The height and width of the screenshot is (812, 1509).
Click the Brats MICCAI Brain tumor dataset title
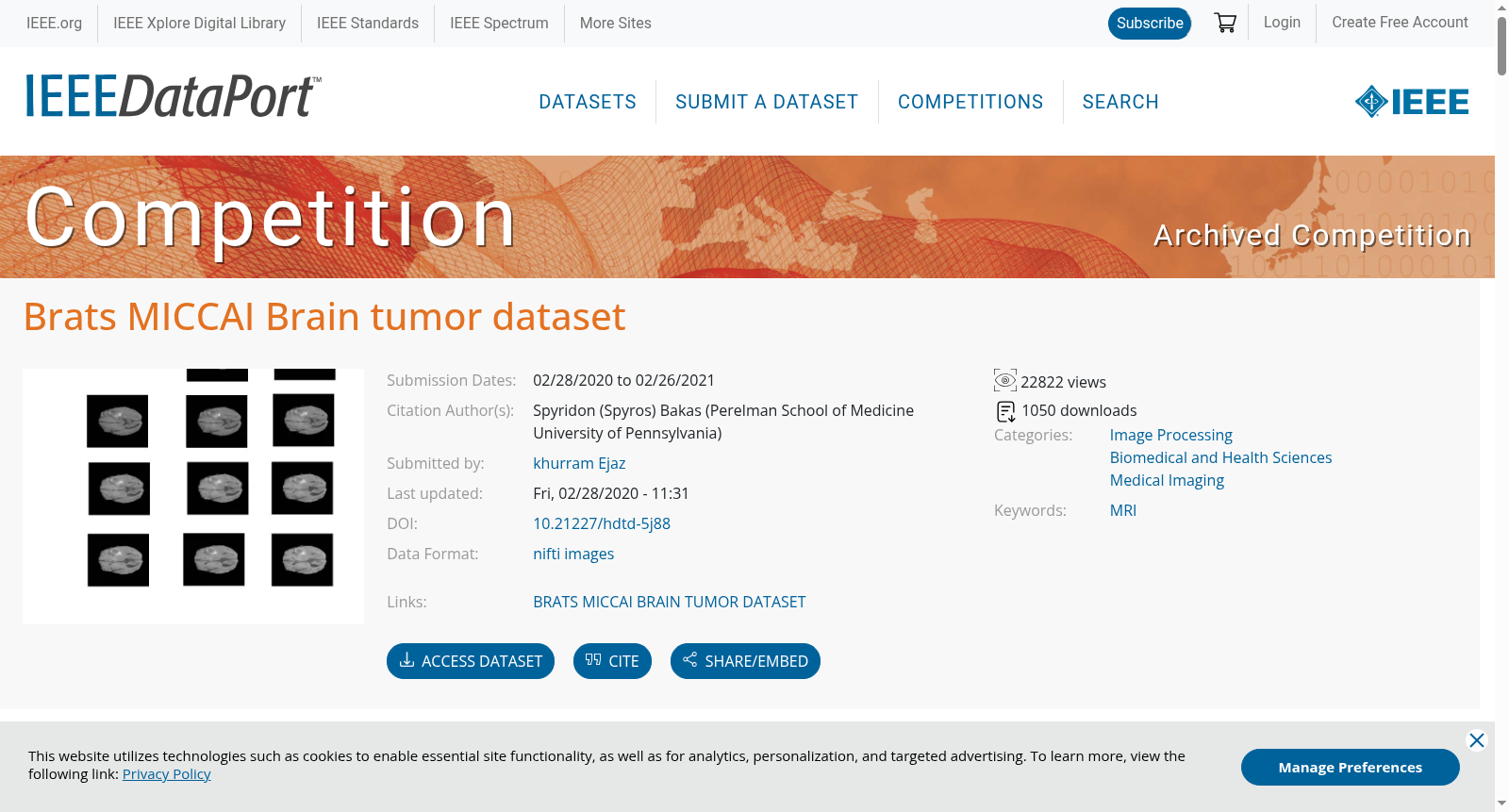tap(324, 317)
